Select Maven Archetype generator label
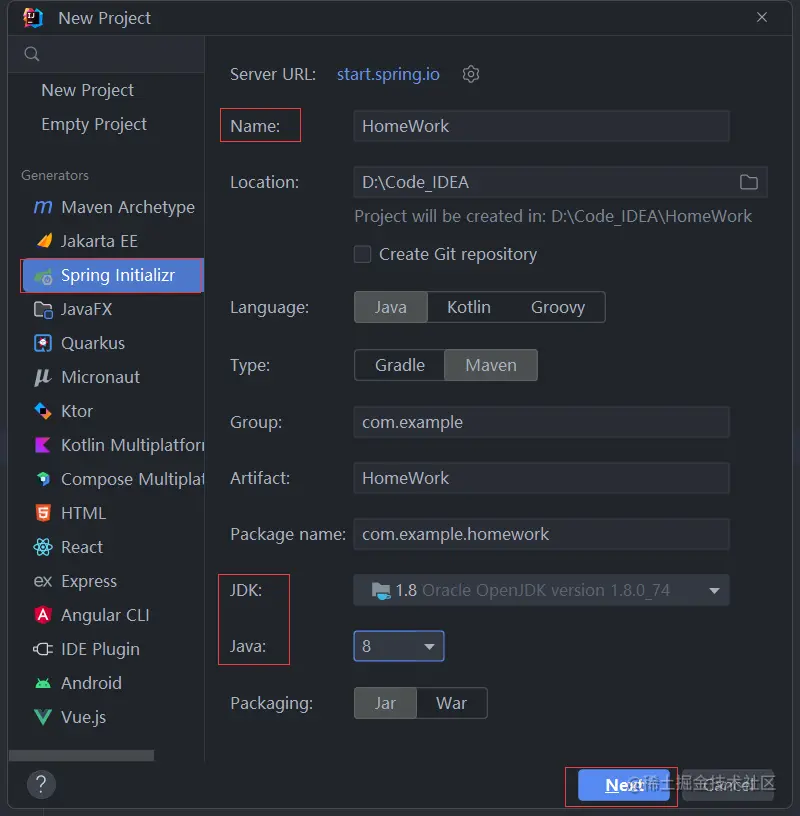 [x=128, y=207]
